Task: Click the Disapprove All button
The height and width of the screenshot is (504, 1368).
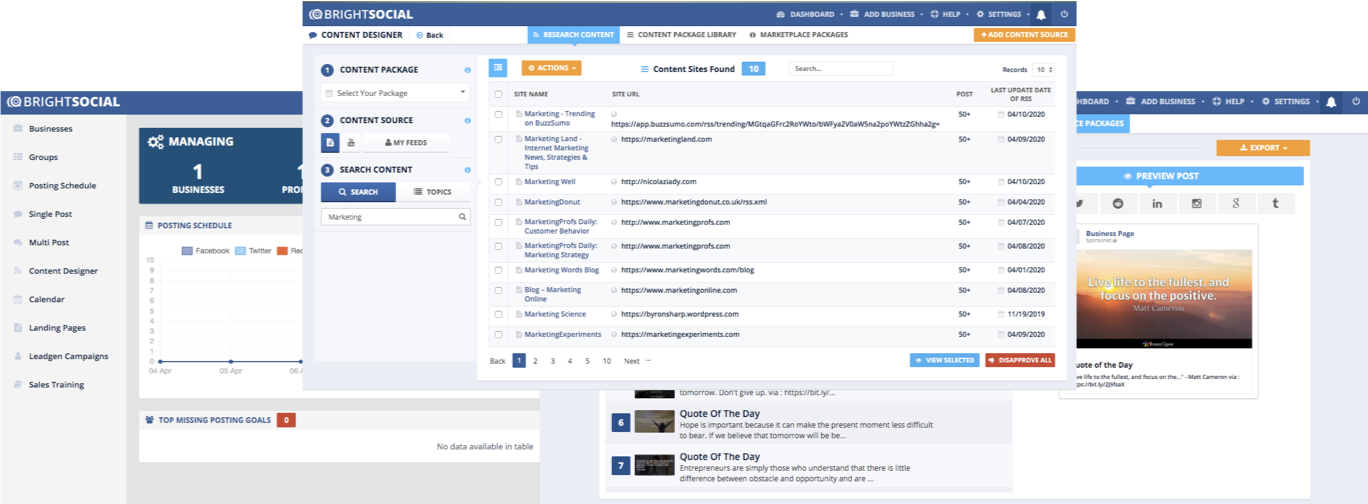Action: pyautogui.click(x=1019, y=360)
